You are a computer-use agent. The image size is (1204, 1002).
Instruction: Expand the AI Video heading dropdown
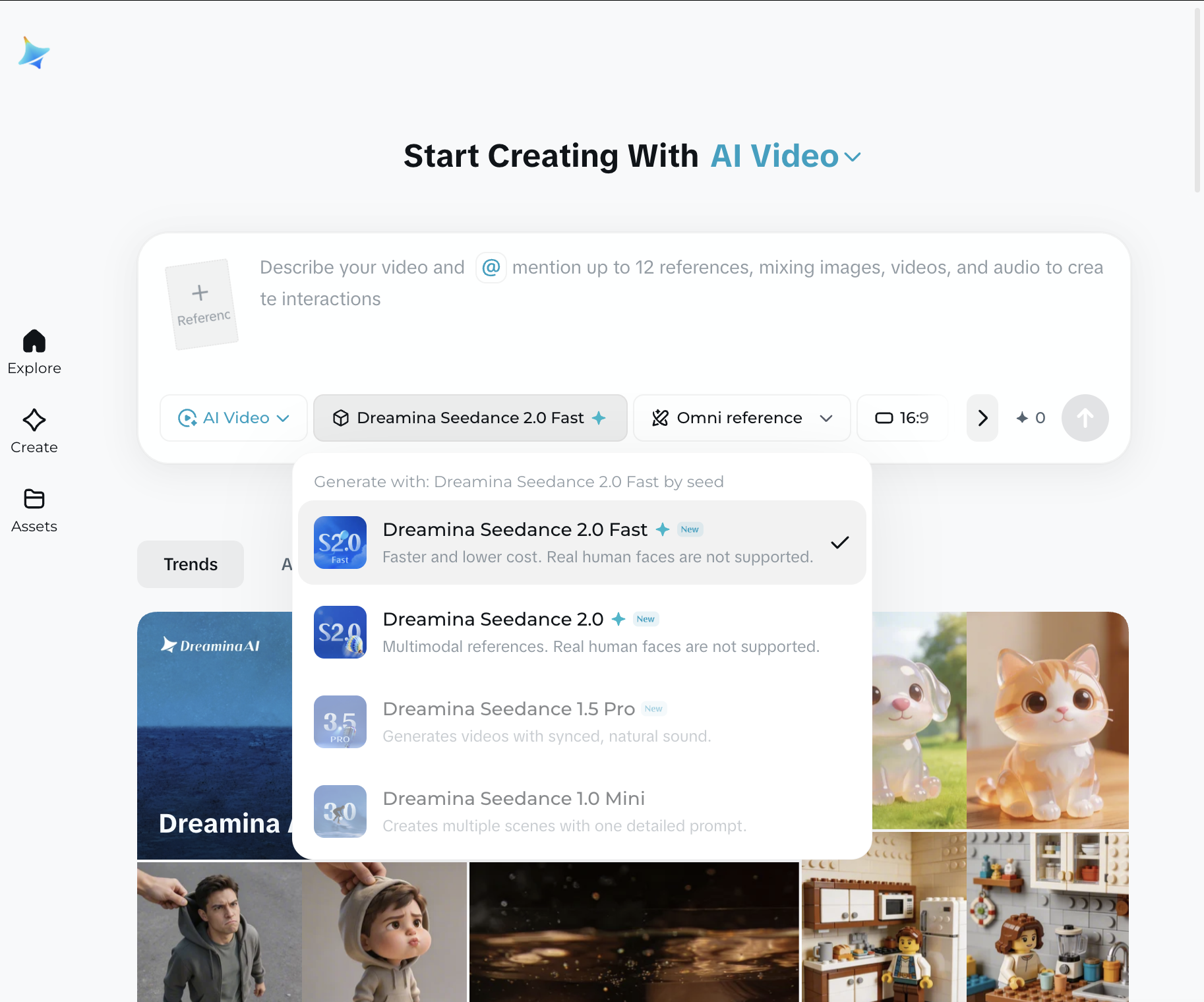pyautogui.click(x=786, y=156)
